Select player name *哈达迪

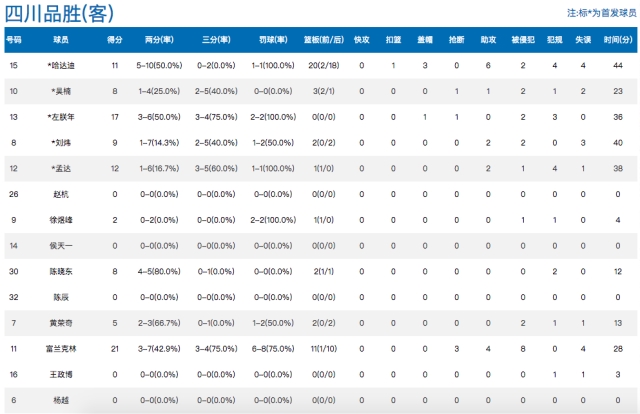61,65
